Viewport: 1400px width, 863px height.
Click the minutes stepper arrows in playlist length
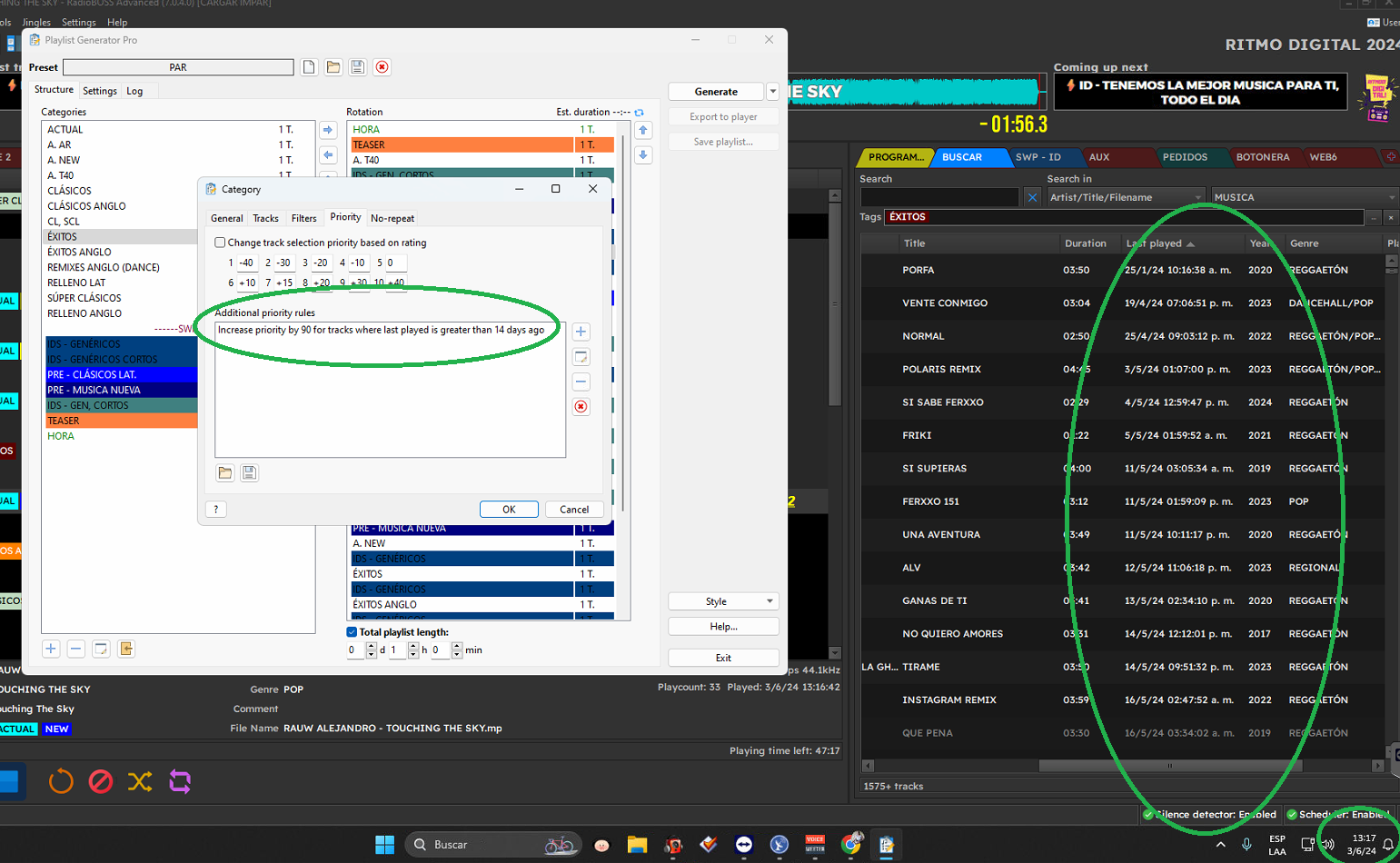457,650
